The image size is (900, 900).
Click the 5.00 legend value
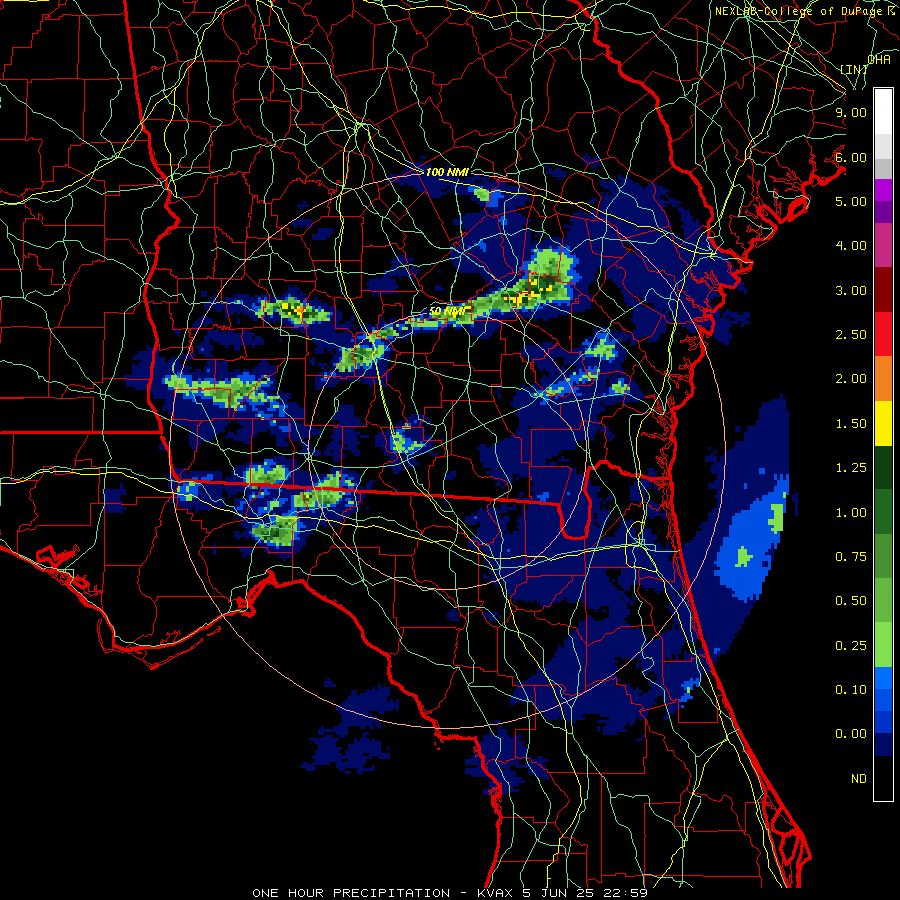pos(851,201)
